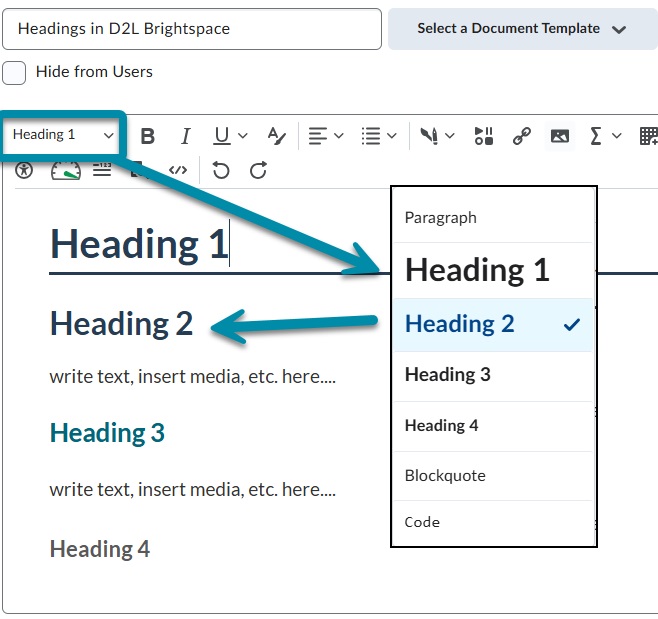
Task: Open the HTML source code editor
Action: pos(178,170)
